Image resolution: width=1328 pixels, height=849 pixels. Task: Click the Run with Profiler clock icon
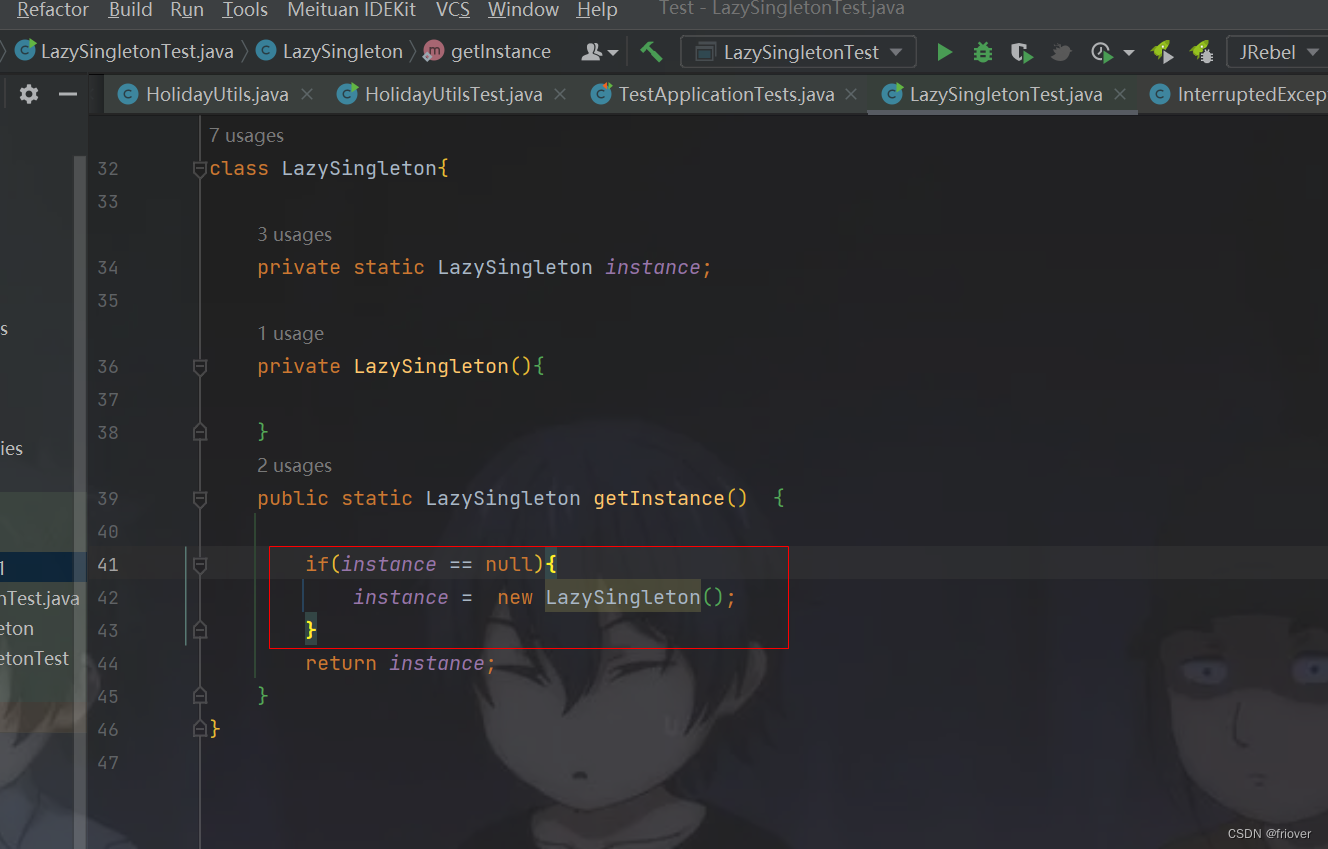click(1101, 52)
